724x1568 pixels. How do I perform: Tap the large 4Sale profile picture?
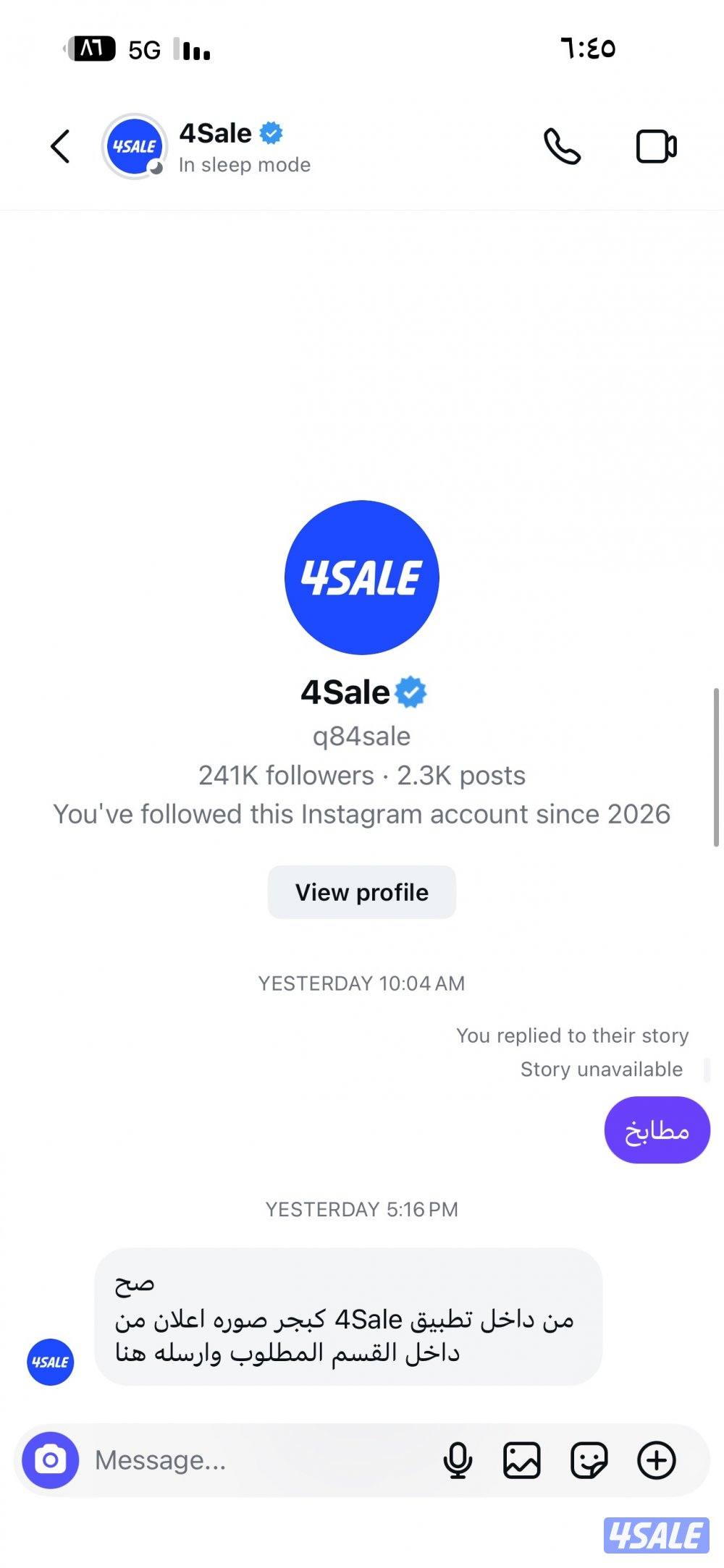362,577
